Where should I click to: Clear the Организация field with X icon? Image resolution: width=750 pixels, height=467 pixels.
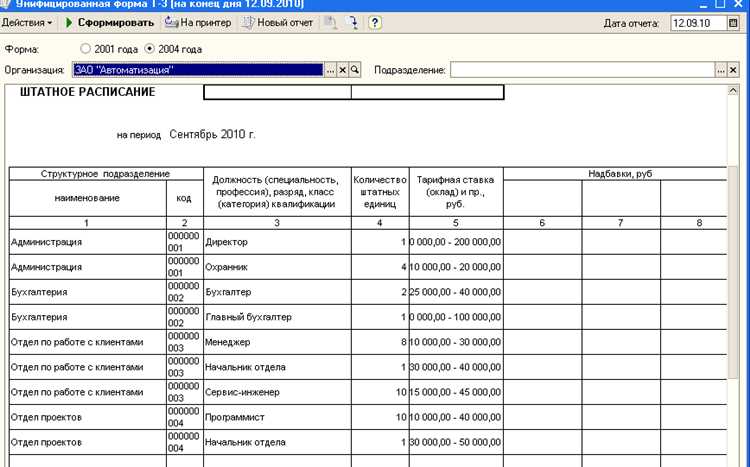click(x=343, y=70)
